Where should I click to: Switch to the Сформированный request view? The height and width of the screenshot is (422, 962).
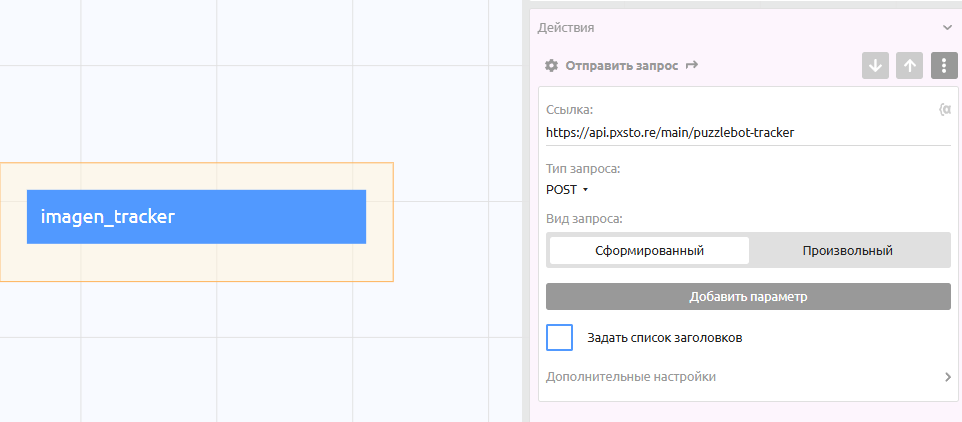click(649, 250)
